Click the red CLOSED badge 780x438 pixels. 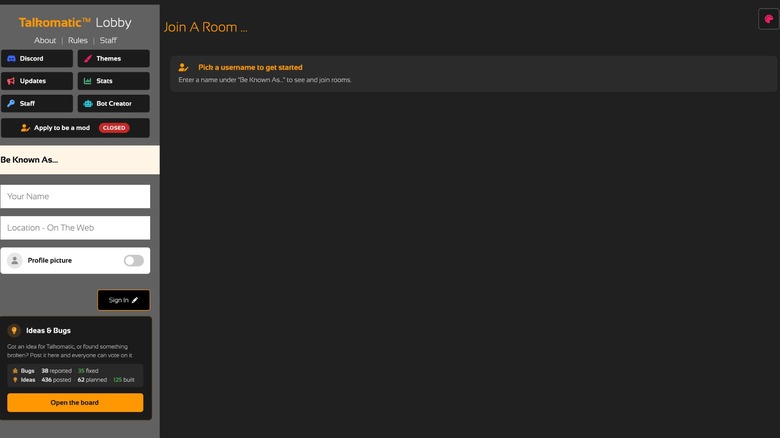(114, 128)
